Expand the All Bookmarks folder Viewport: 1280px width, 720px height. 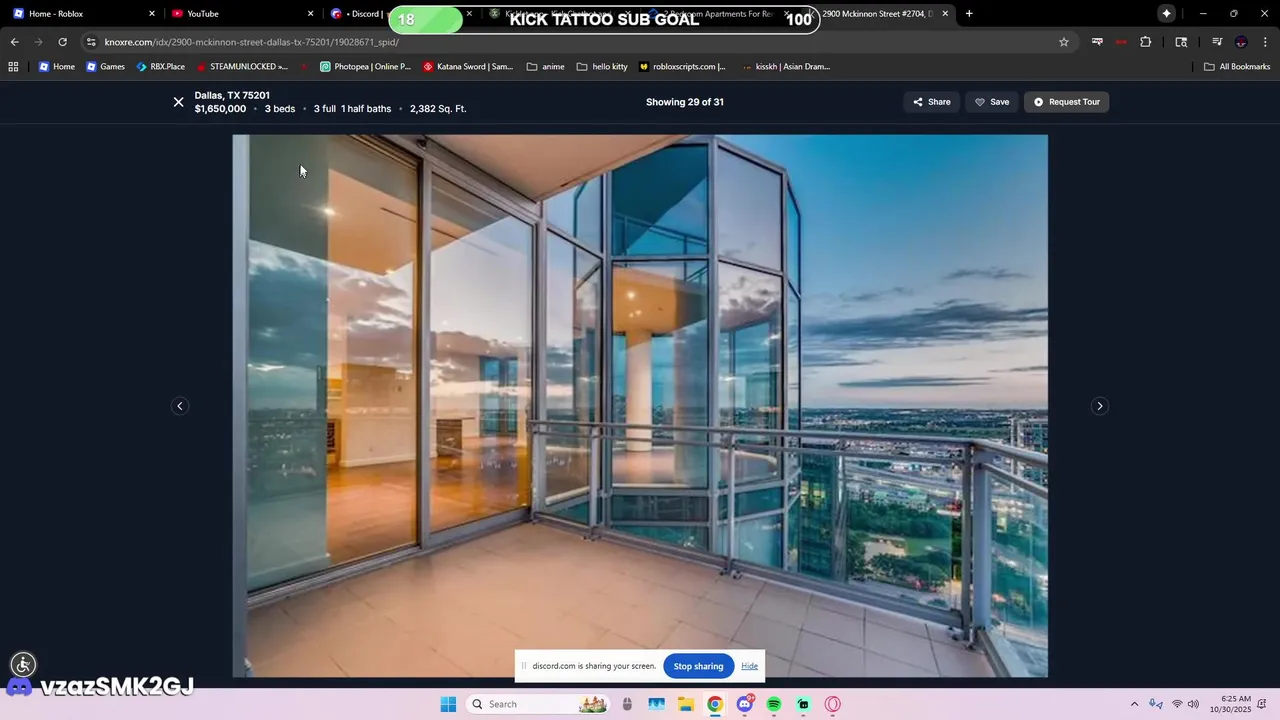(1237, 67)
